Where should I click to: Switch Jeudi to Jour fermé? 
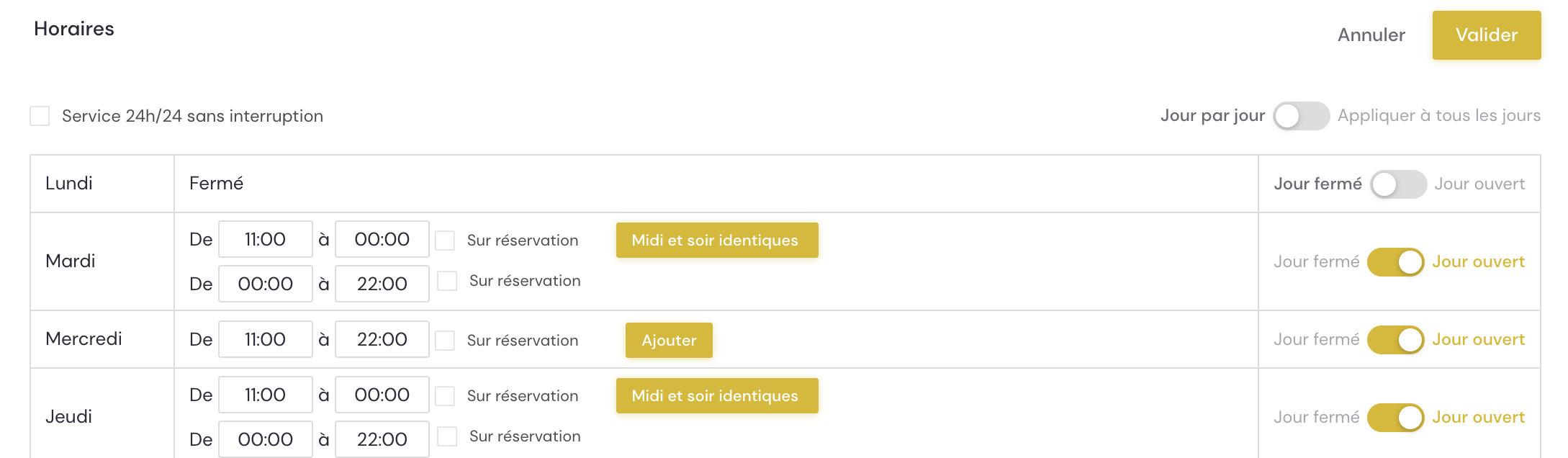(x=1395, y=417)
